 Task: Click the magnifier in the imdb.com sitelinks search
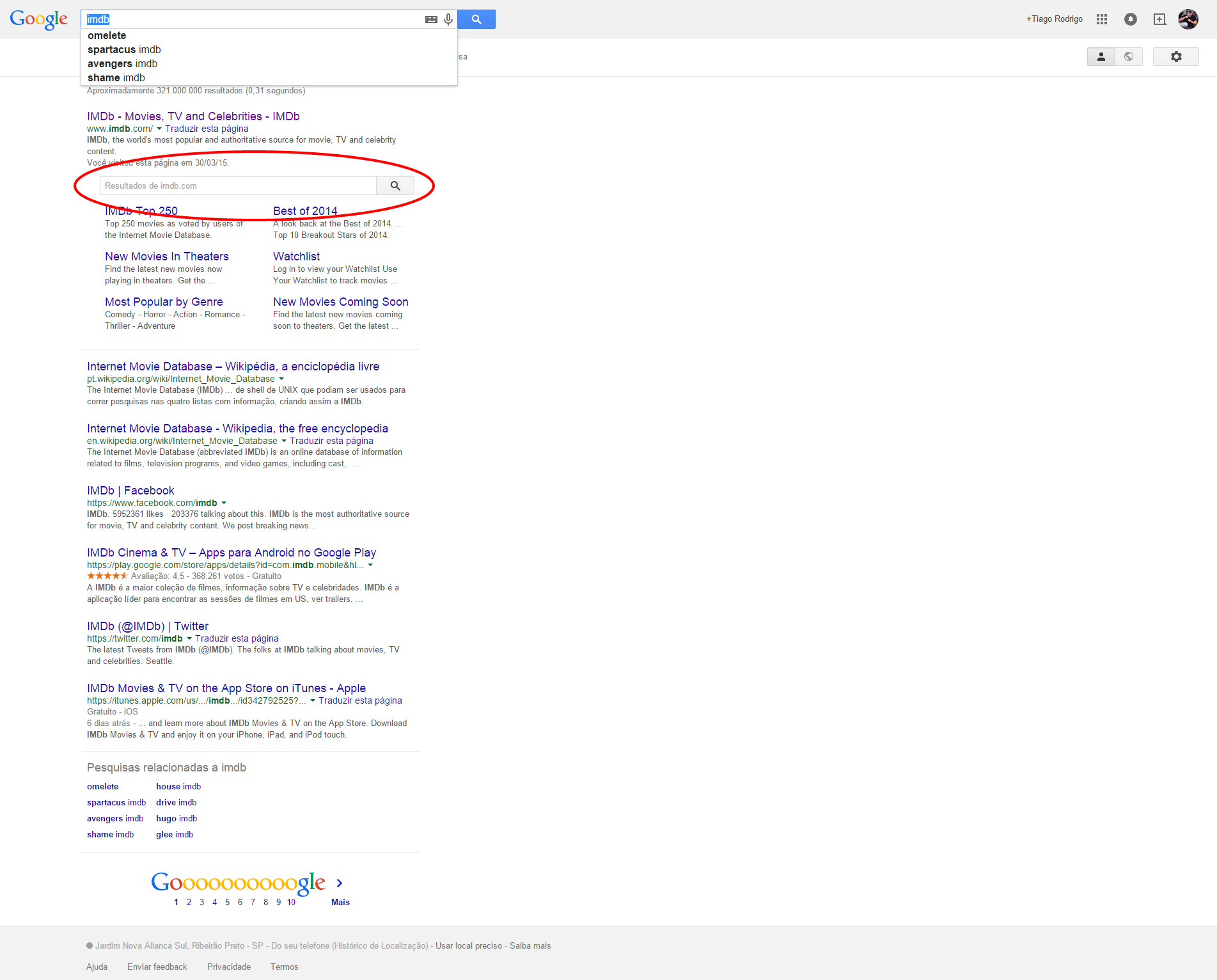click(x=395, y=186)
